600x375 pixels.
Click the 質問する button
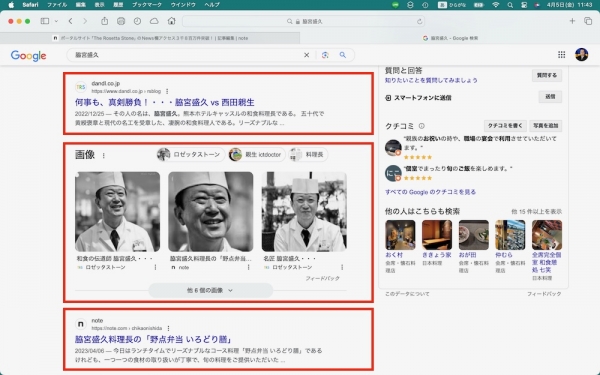(547, 75)
